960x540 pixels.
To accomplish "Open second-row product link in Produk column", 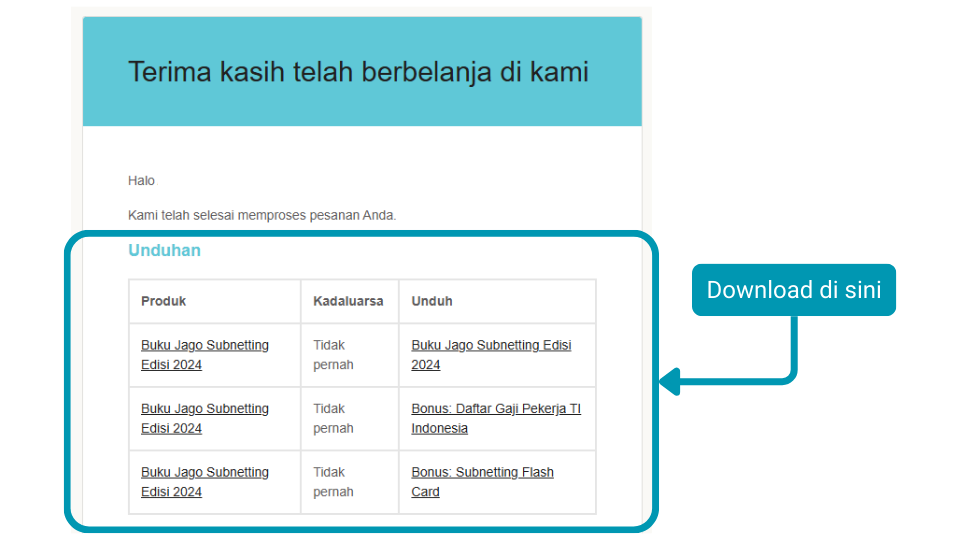I will [x=204, y=418].
